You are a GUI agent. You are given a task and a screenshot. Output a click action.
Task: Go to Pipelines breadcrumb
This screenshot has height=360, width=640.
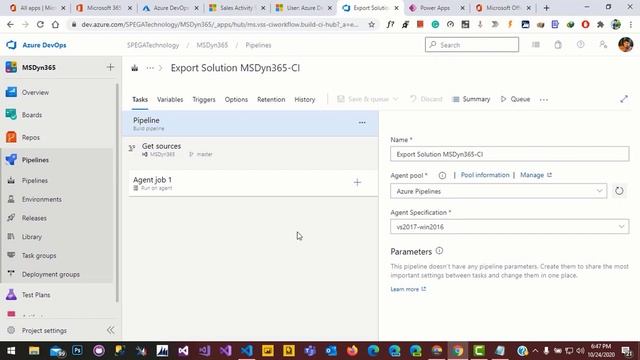tap(258, 45)
